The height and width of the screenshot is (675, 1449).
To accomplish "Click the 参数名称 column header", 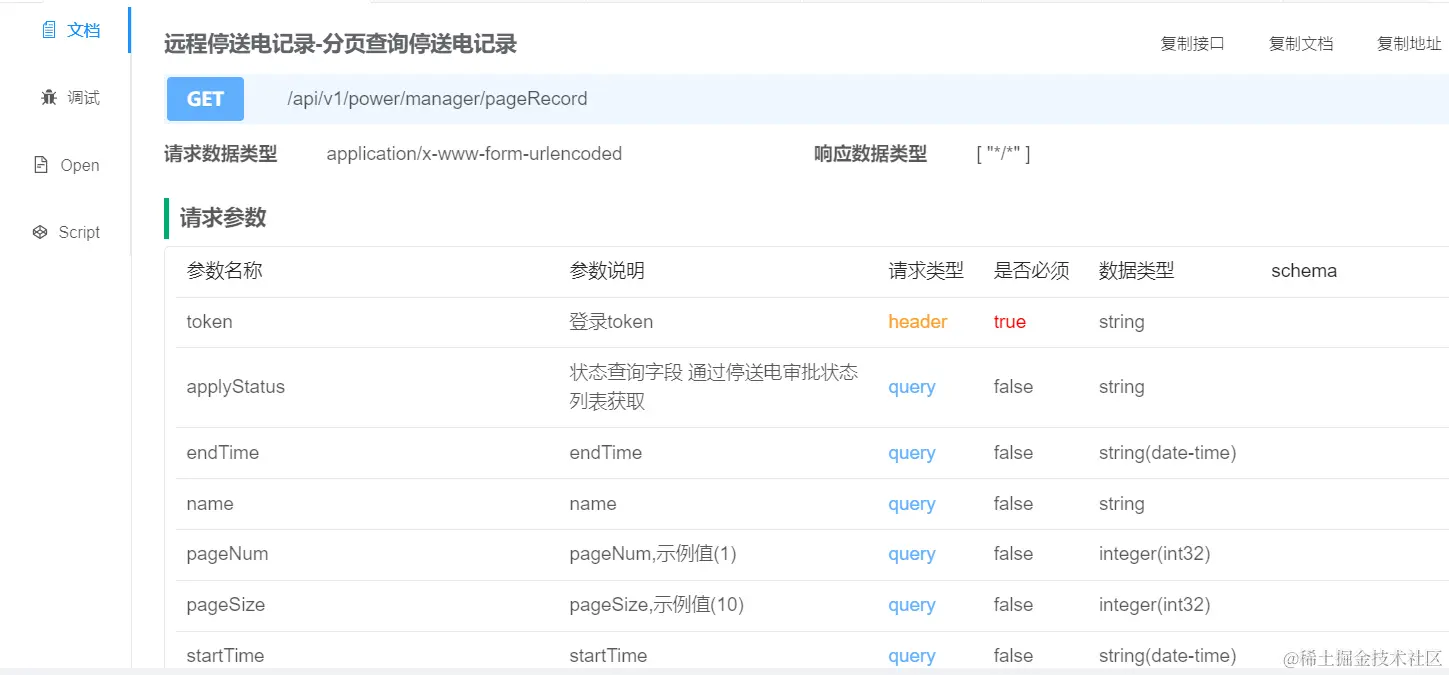I will (x=224, y=271).
